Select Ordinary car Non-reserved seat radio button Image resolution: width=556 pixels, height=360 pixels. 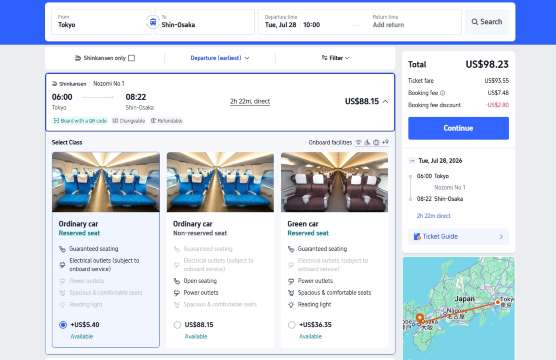[177, 325]
